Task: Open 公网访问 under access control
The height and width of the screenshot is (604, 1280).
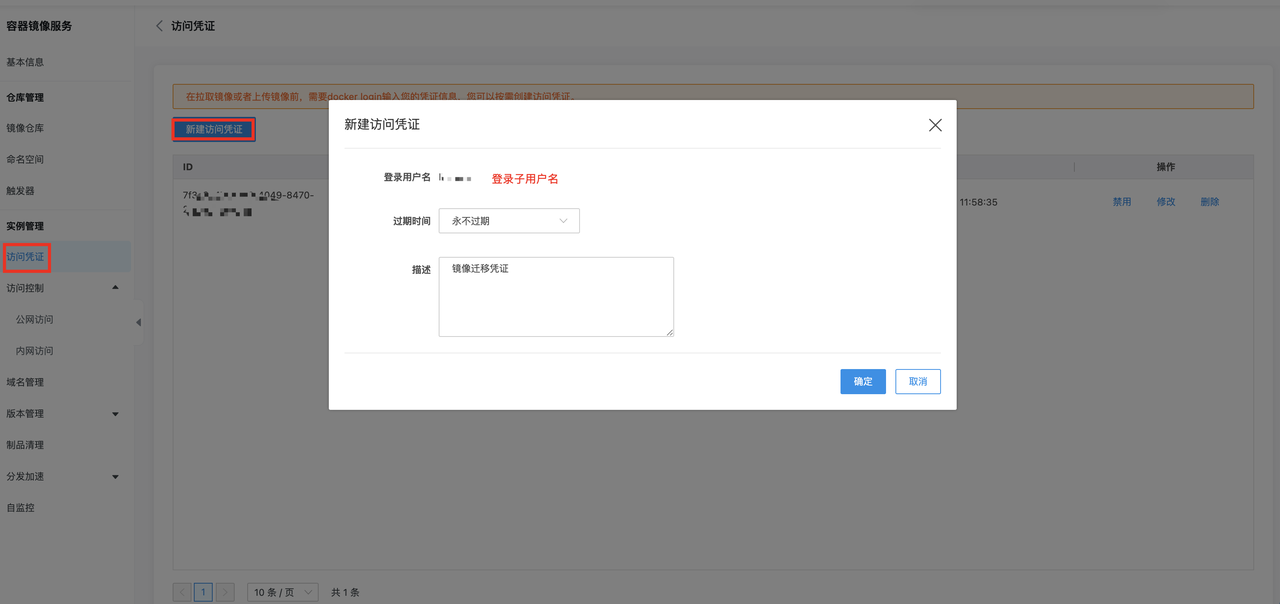Action: point(34,320)
